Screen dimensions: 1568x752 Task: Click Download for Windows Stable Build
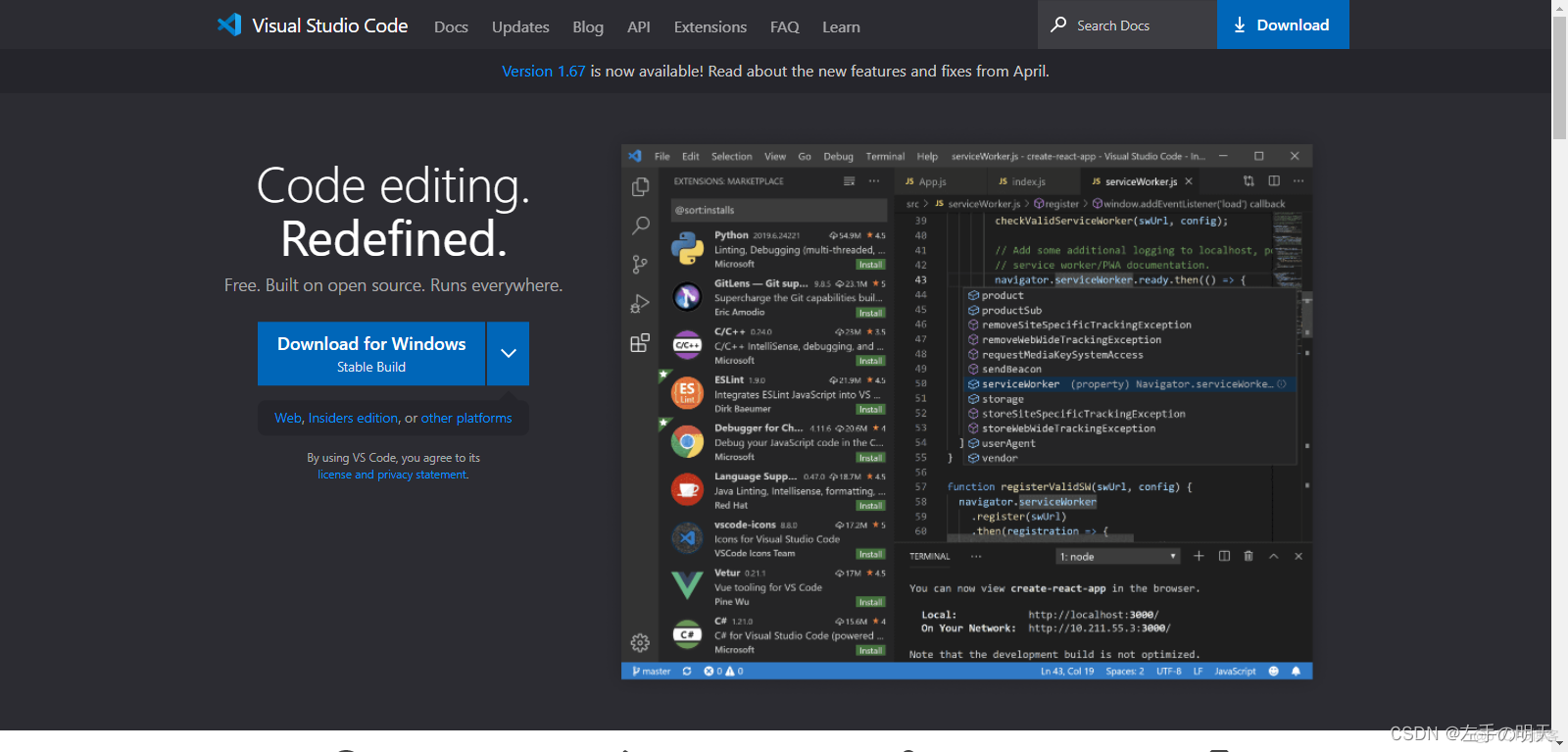(x=371, y=354)
